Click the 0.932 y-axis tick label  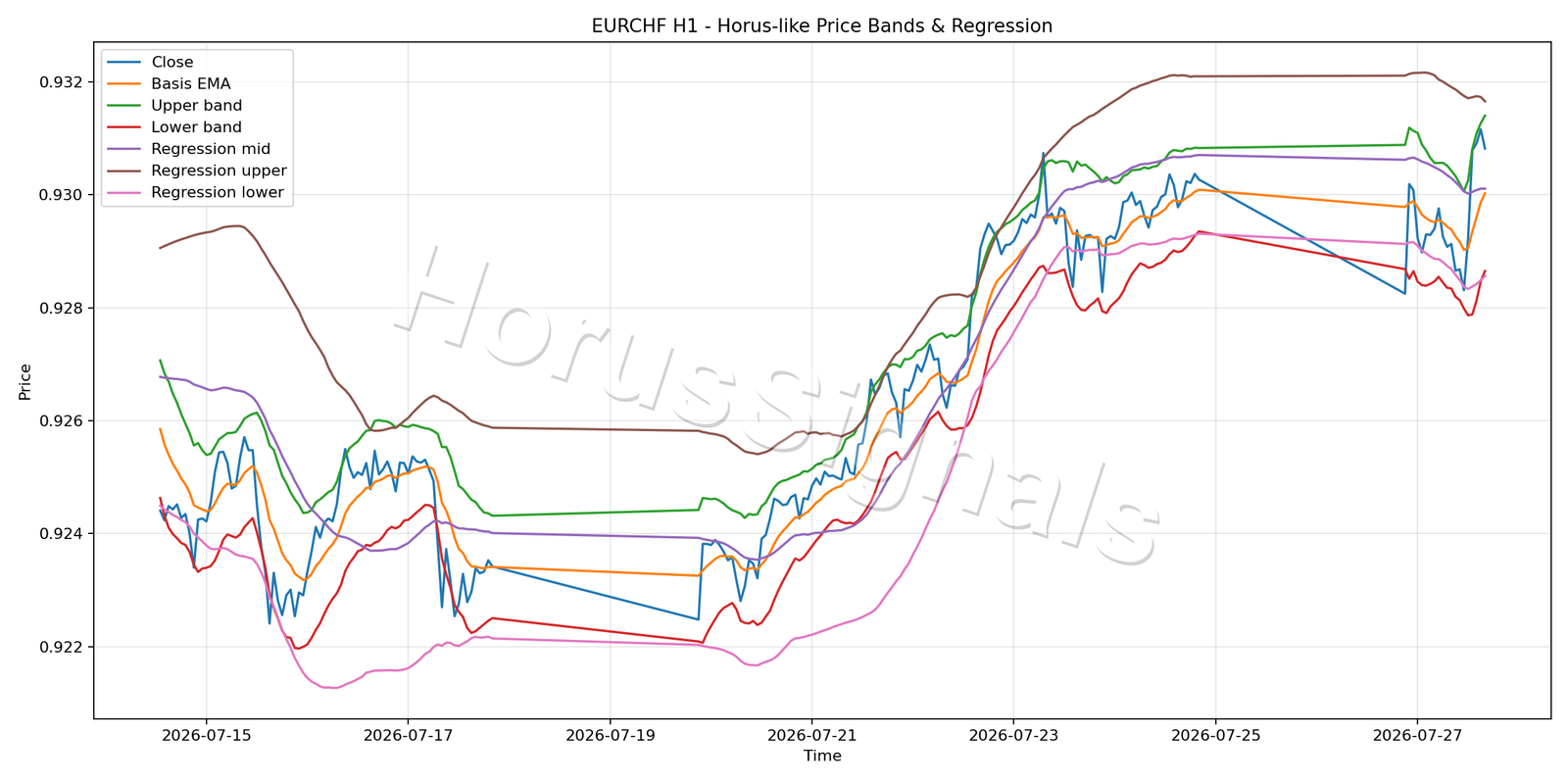click(x=61, y=82)
